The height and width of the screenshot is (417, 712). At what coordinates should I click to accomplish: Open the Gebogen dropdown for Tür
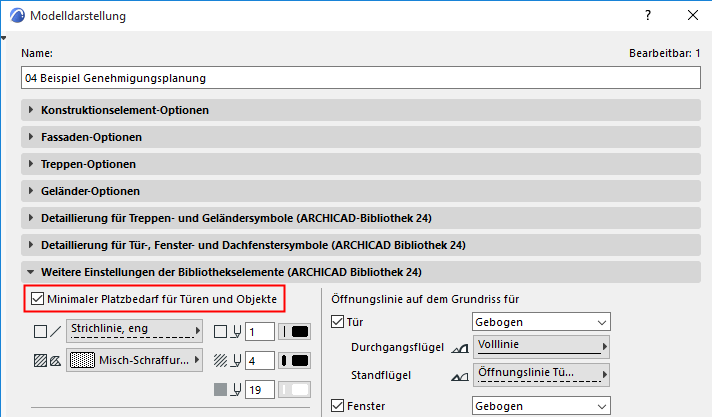541,322
